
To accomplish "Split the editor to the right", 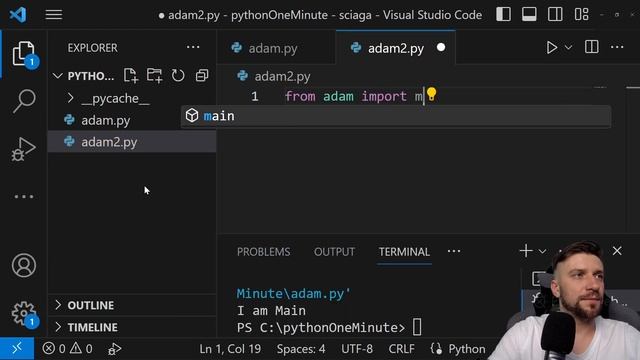I will (x=591, y=47).
